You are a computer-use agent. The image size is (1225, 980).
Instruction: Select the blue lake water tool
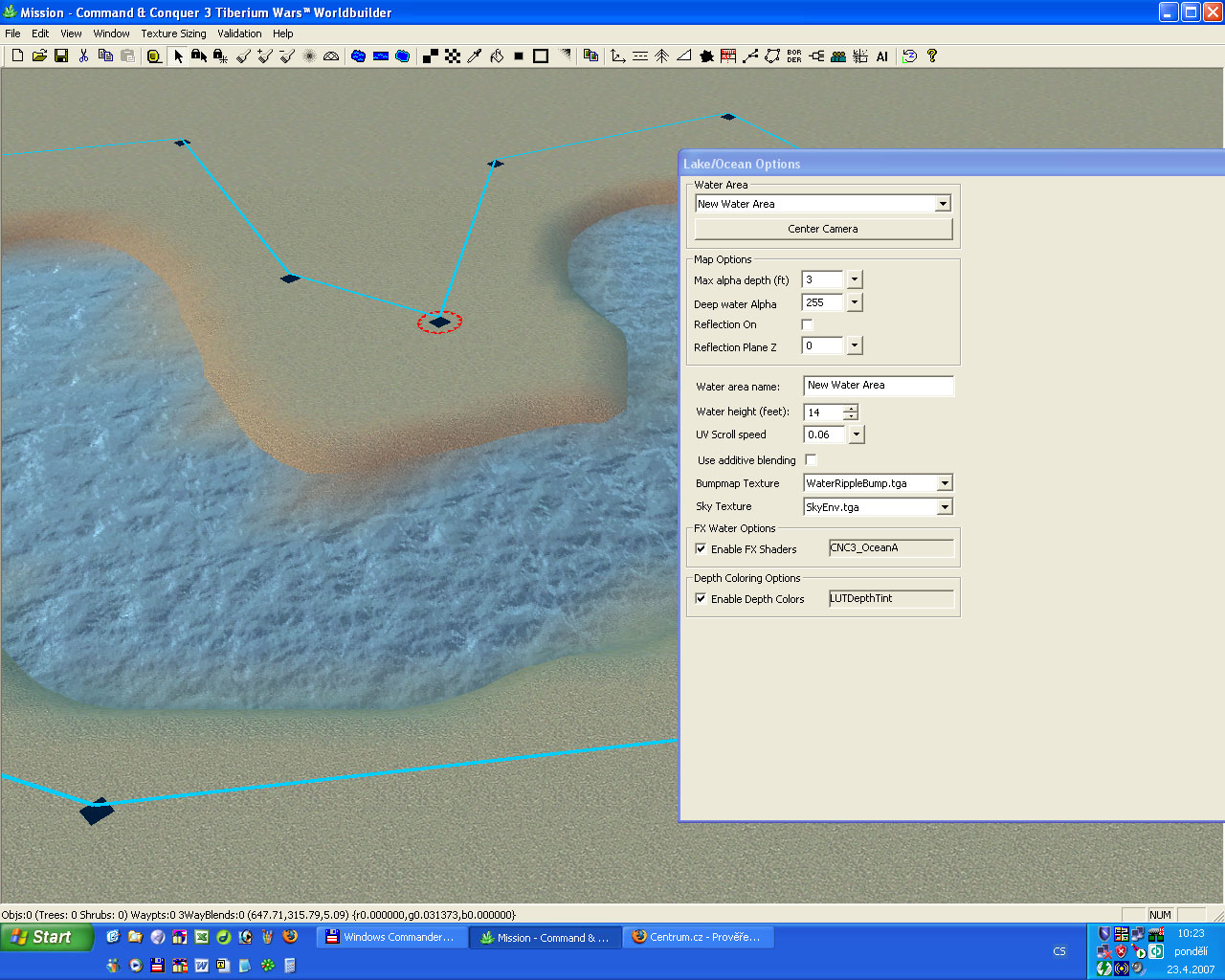pyautogui.click(x=358, y=56)
